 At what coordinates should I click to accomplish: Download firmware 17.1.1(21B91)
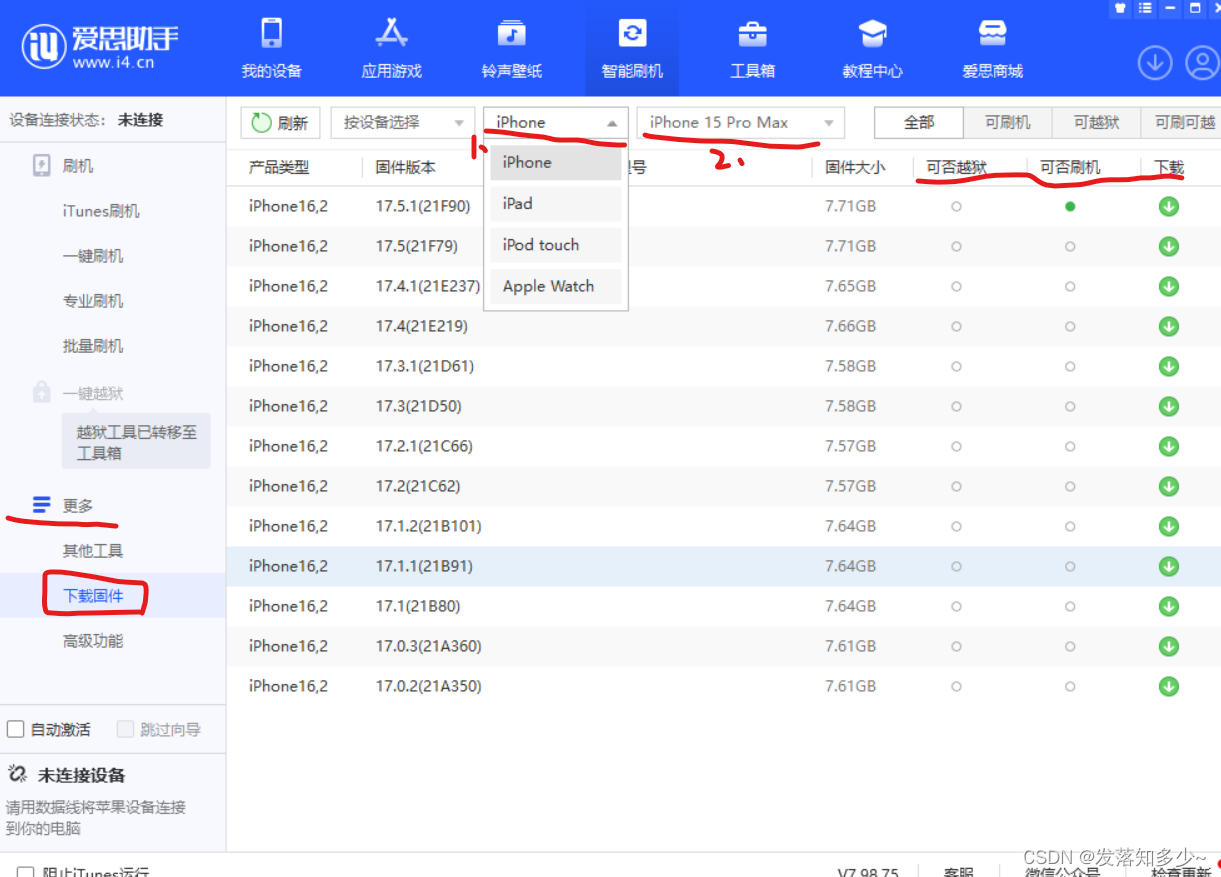click(1168, 566)
